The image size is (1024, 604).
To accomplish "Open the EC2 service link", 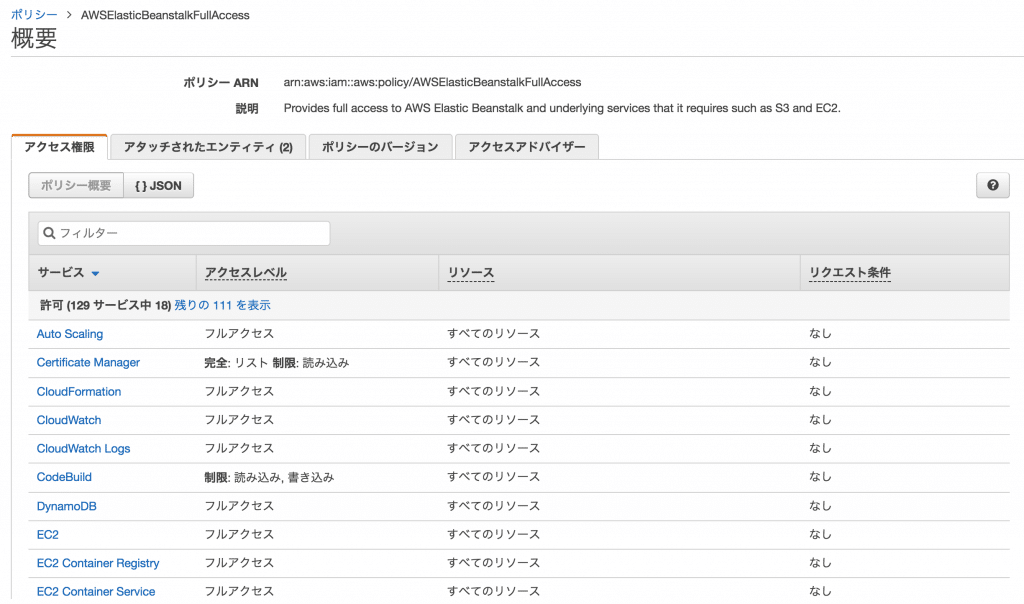I will pyautogui.click(x=48, y=534).
